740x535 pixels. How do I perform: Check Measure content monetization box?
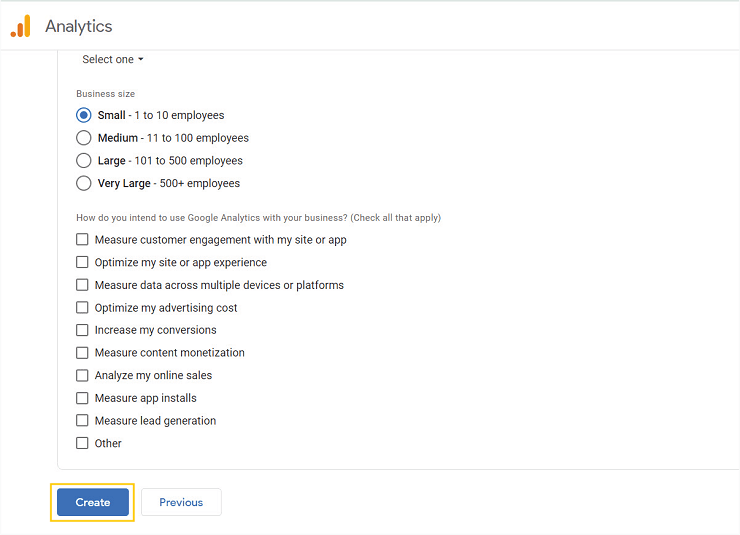[82, 352]
